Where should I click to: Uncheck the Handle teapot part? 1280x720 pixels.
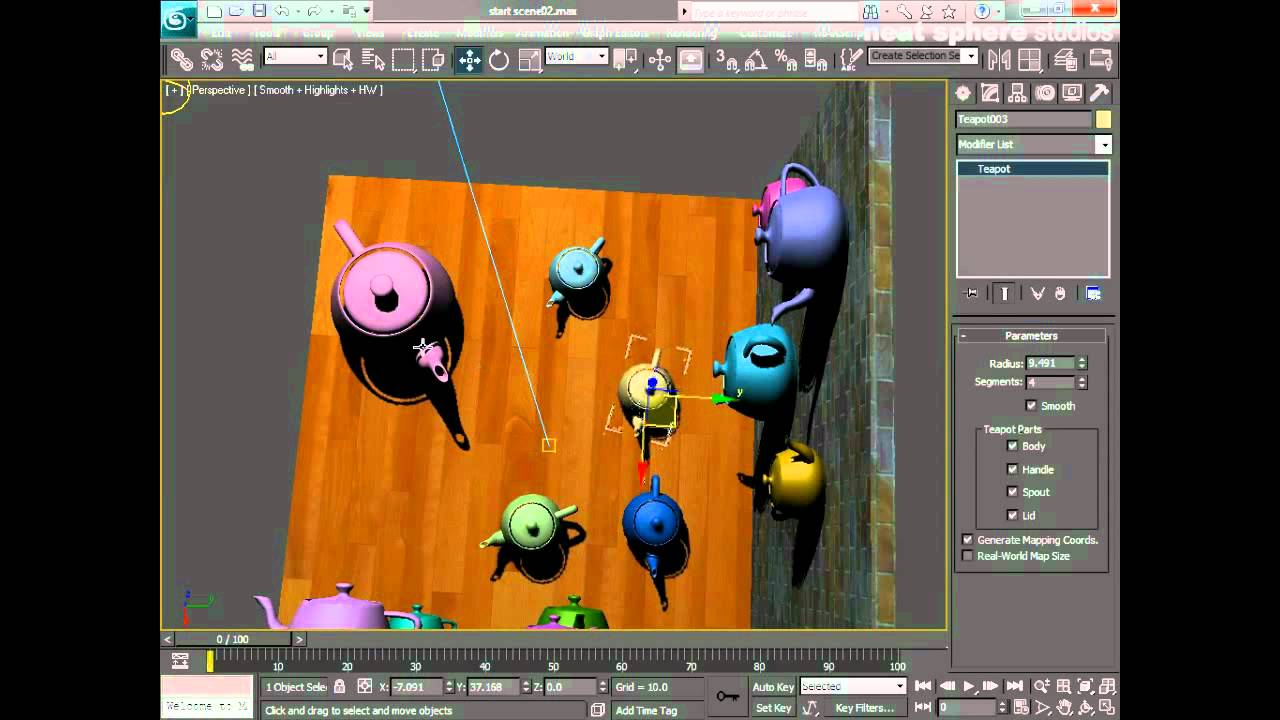click(1012, 469)
